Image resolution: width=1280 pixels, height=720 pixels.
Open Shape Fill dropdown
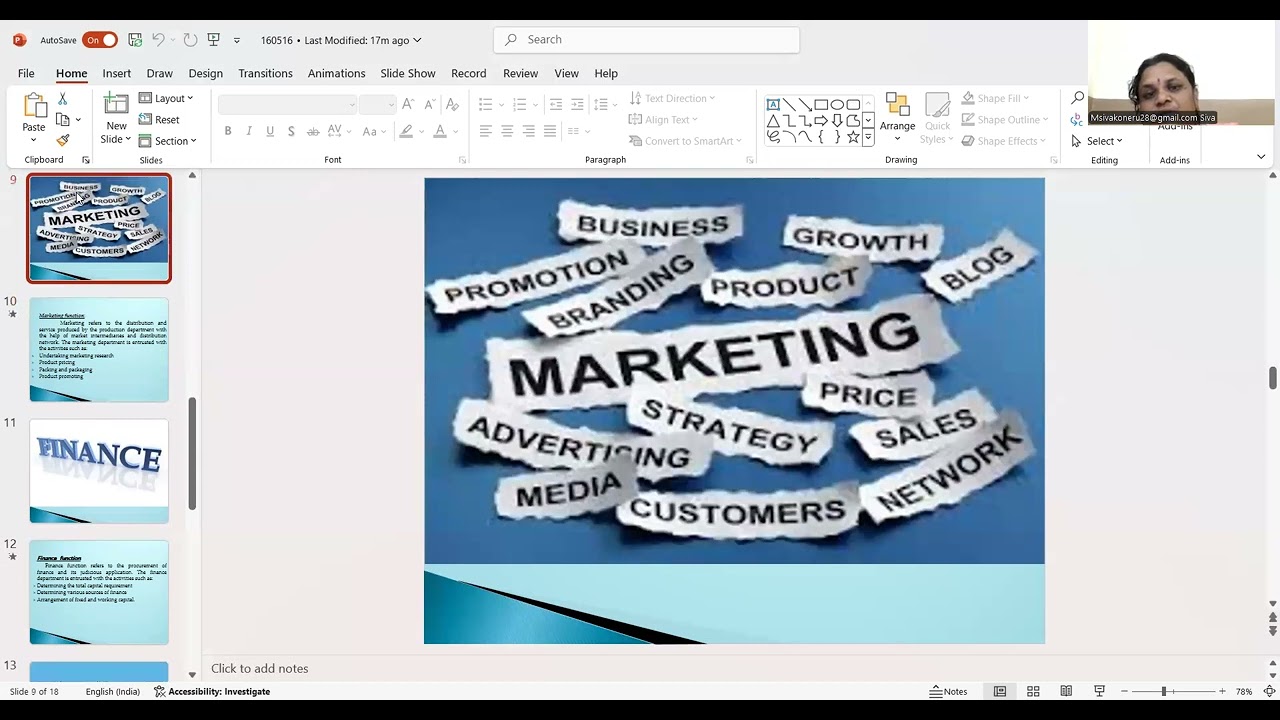(x=995, y=98)
